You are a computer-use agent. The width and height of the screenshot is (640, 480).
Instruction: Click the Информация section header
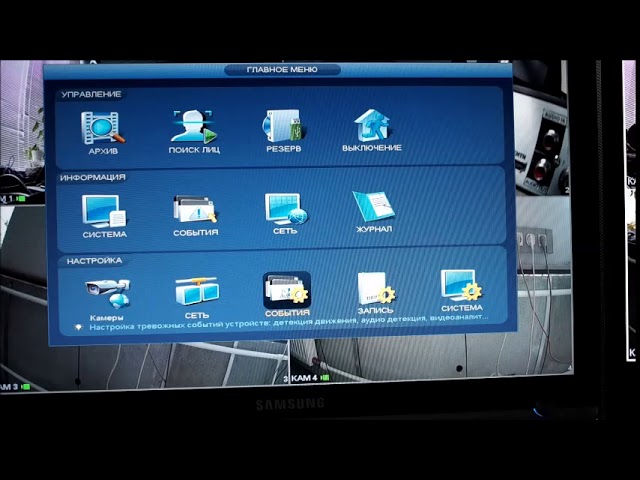pyautogui.click(x=92, y=177)
